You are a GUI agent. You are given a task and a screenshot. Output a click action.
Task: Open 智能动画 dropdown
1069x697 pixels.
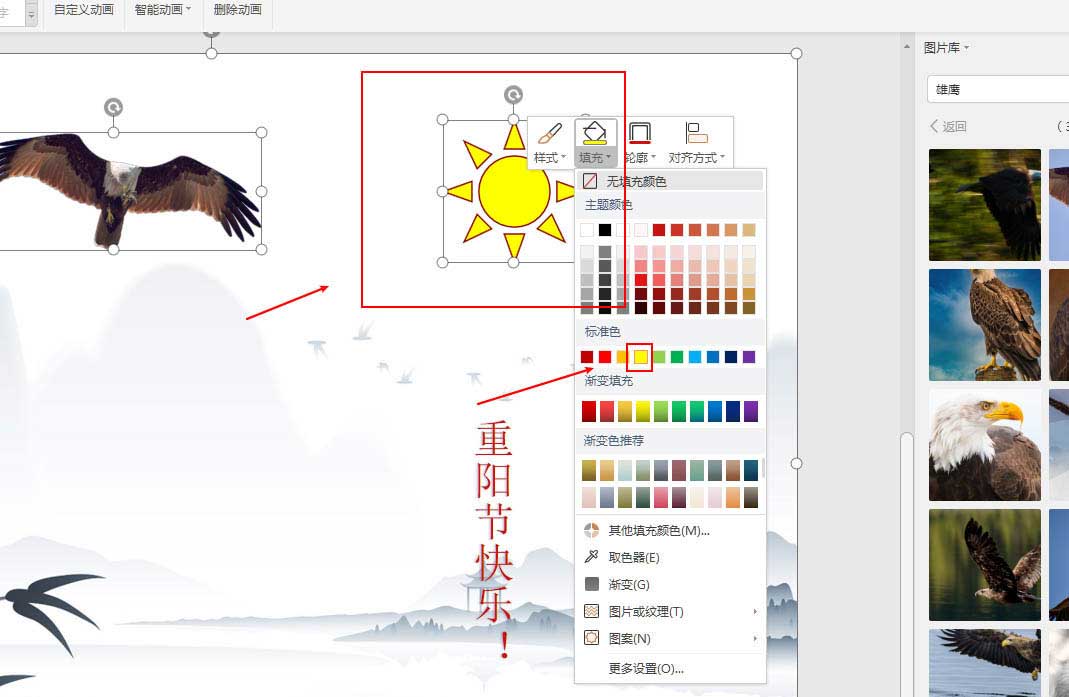pyautogui.click(x=162, y=10)
